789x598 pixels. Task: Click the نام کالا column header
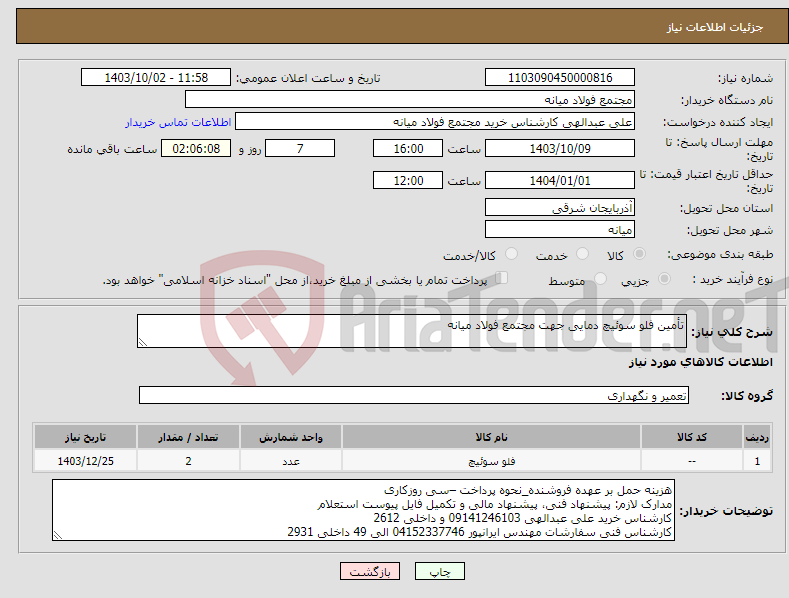[492, 437]
